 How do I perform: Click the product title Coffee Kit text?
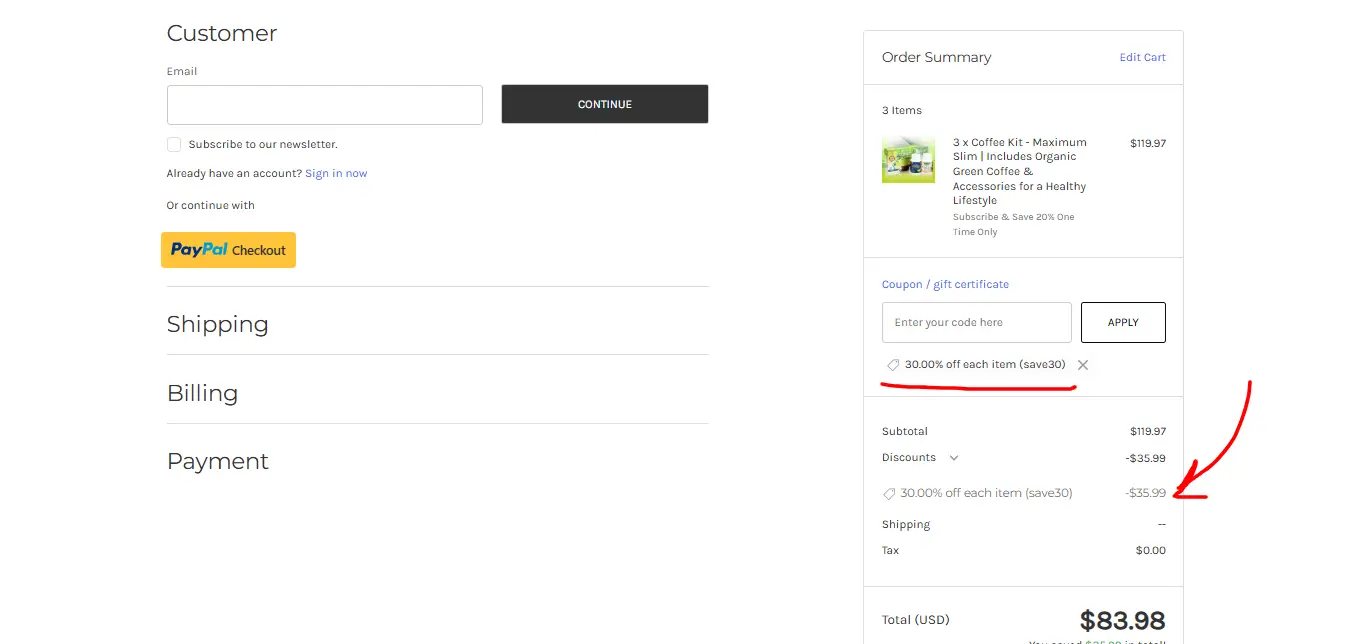[x=1020, y=171]
